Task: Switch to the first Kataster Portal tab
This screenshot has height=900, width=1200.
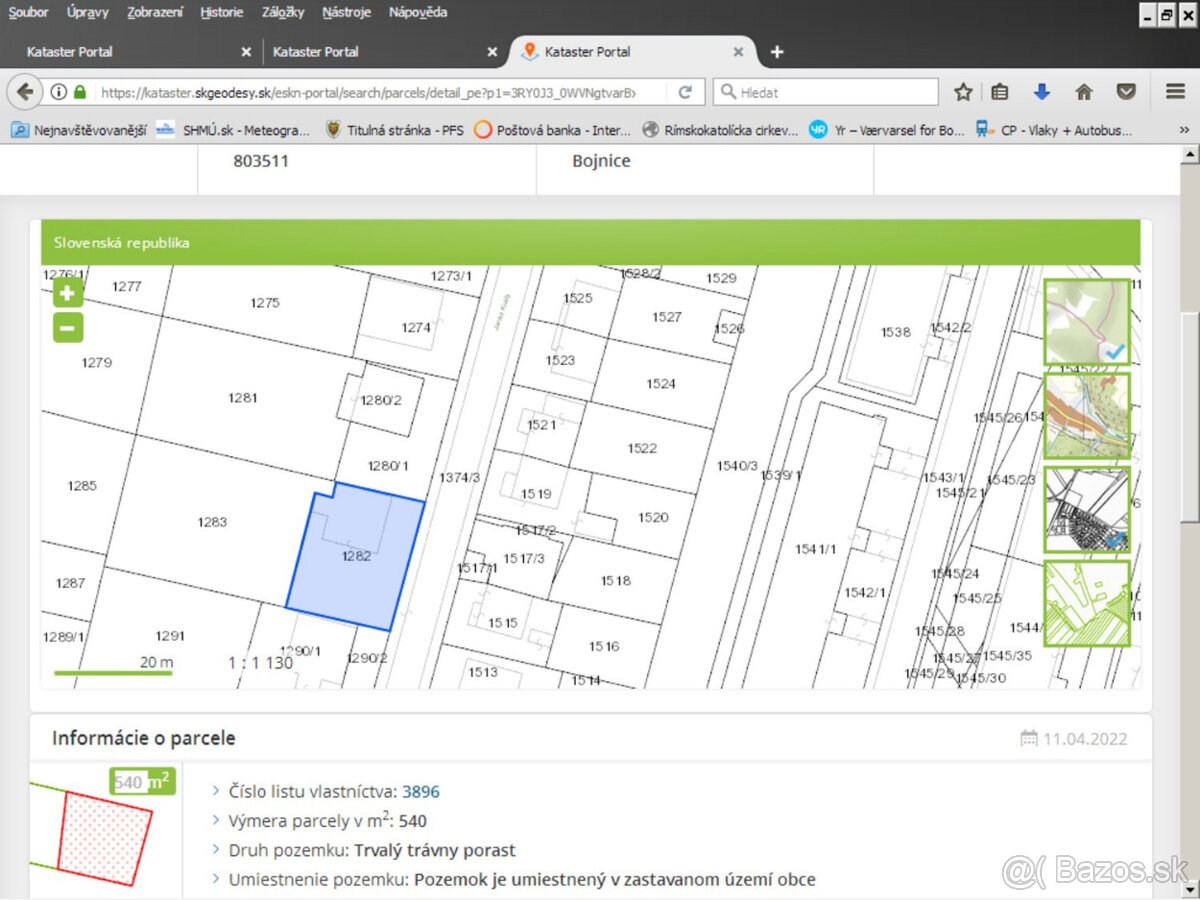Action: point(131,52)
